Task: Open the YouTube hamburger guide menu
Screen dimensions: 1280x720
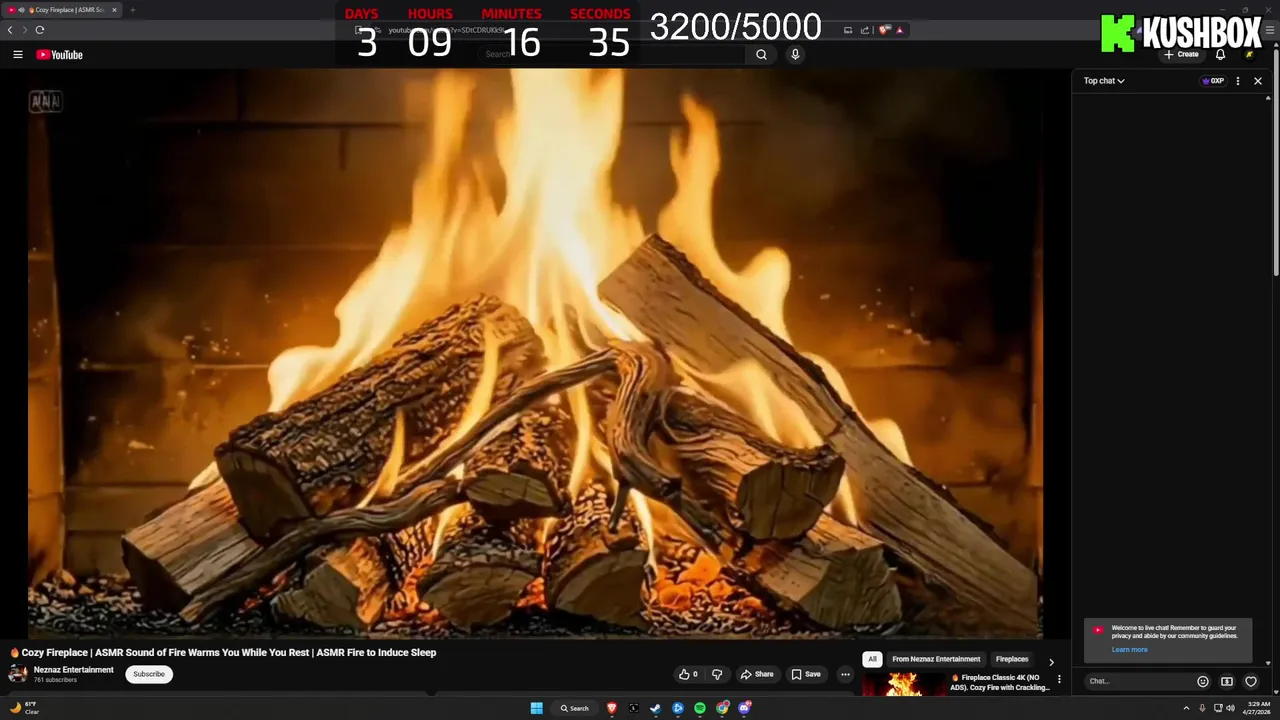Action: (17, 55)
